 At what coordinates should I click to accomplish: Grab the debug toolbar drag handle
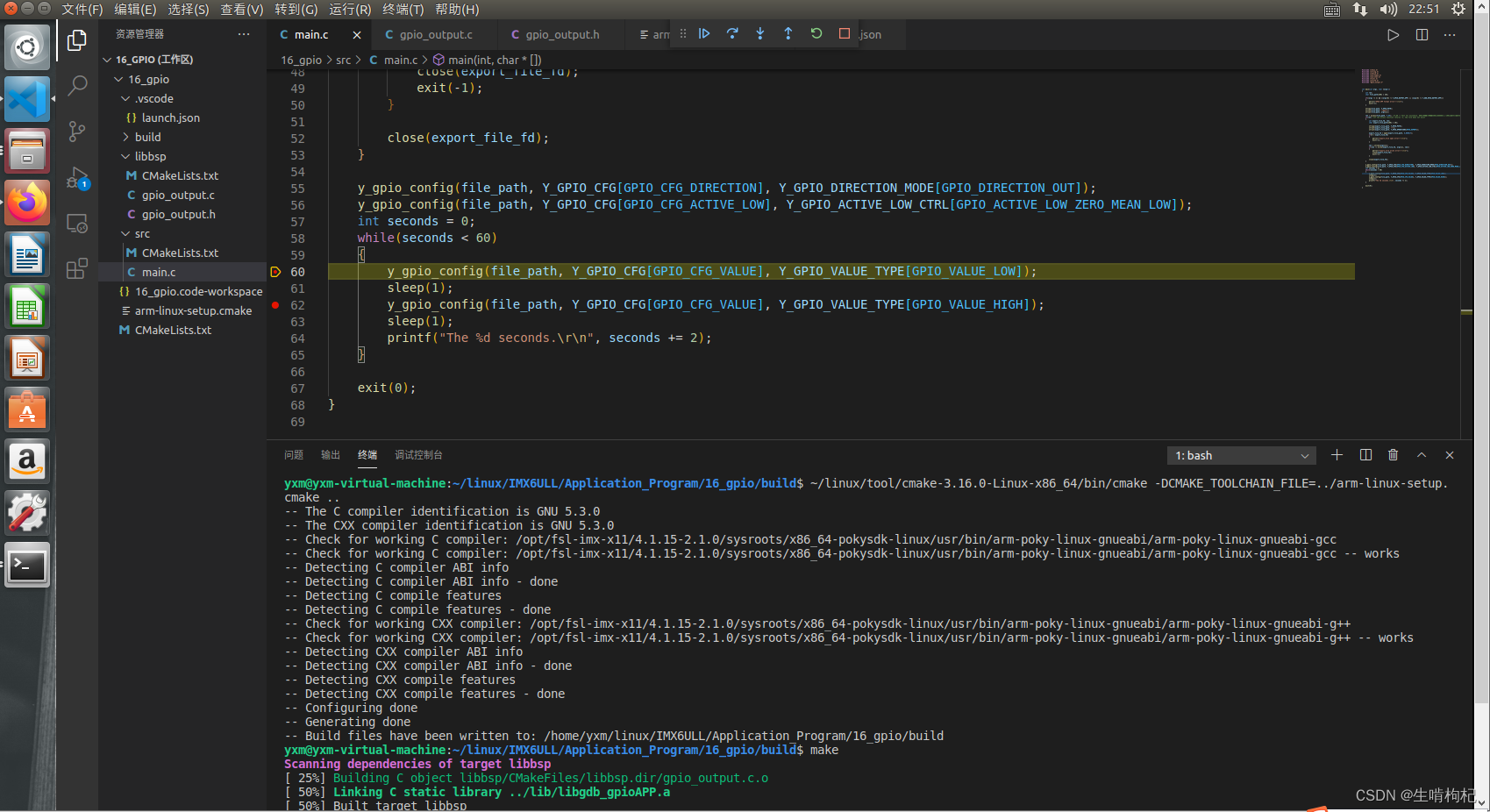683,33
